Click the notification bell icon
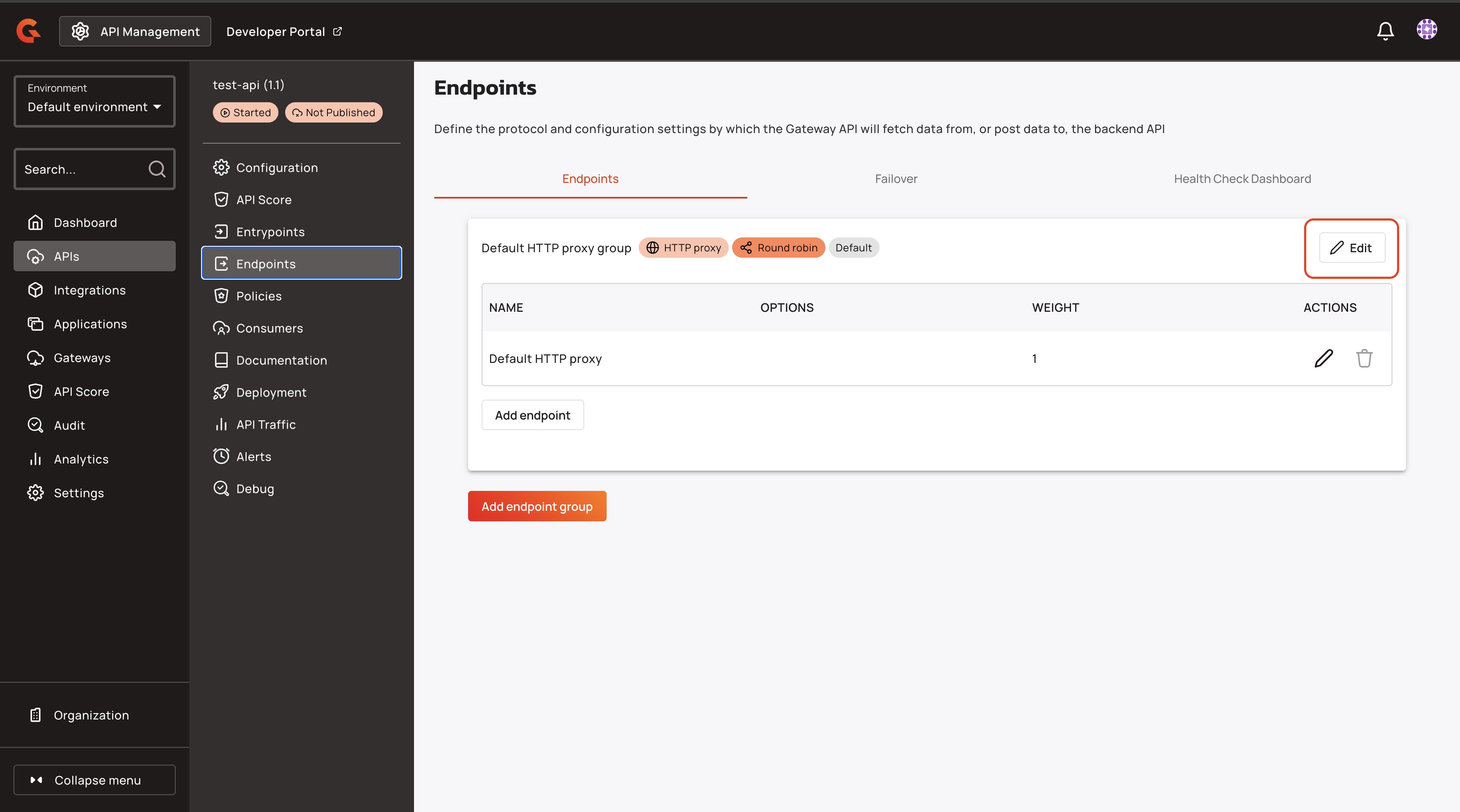The width and height of the screenshot is (1460, 812). [x=1385, y=30]
